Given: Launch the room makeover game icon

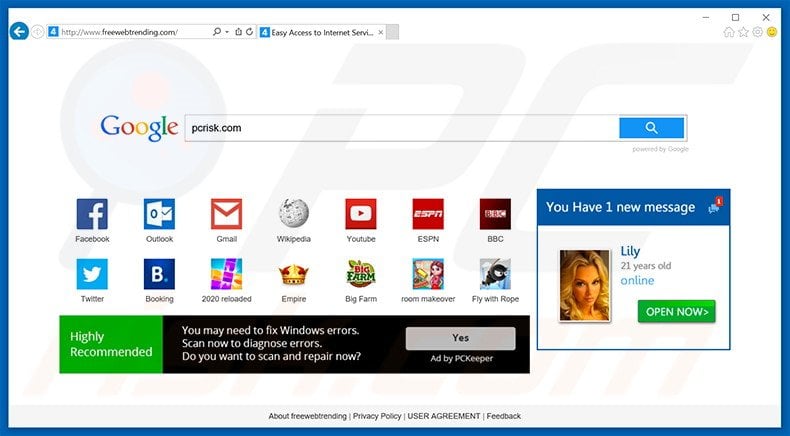Looking at the screenshot, I should click(428, 274).
